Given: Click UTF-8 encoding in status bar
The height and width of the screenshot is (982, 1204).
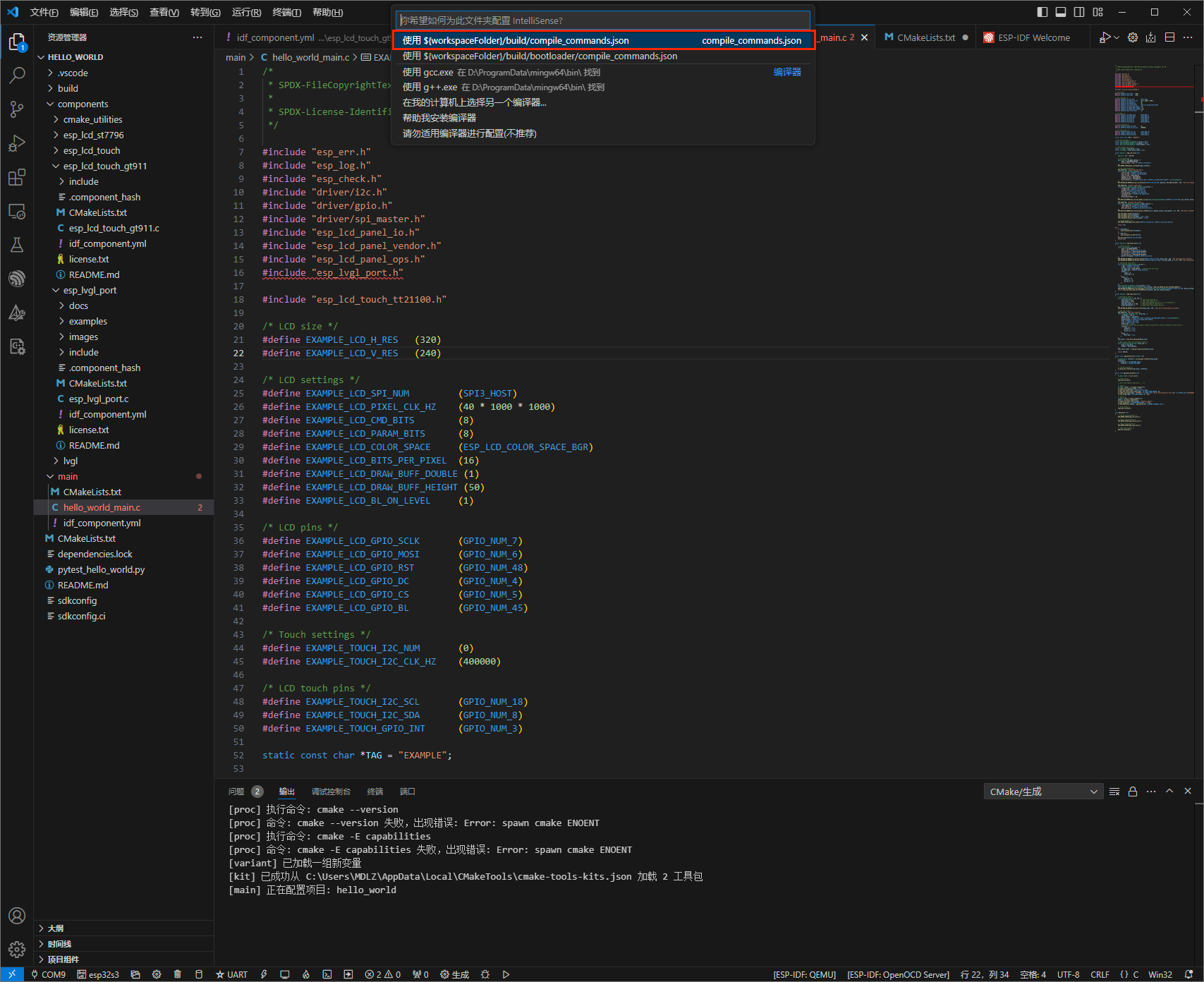Looking at the screenshot, I should 1068,974.
